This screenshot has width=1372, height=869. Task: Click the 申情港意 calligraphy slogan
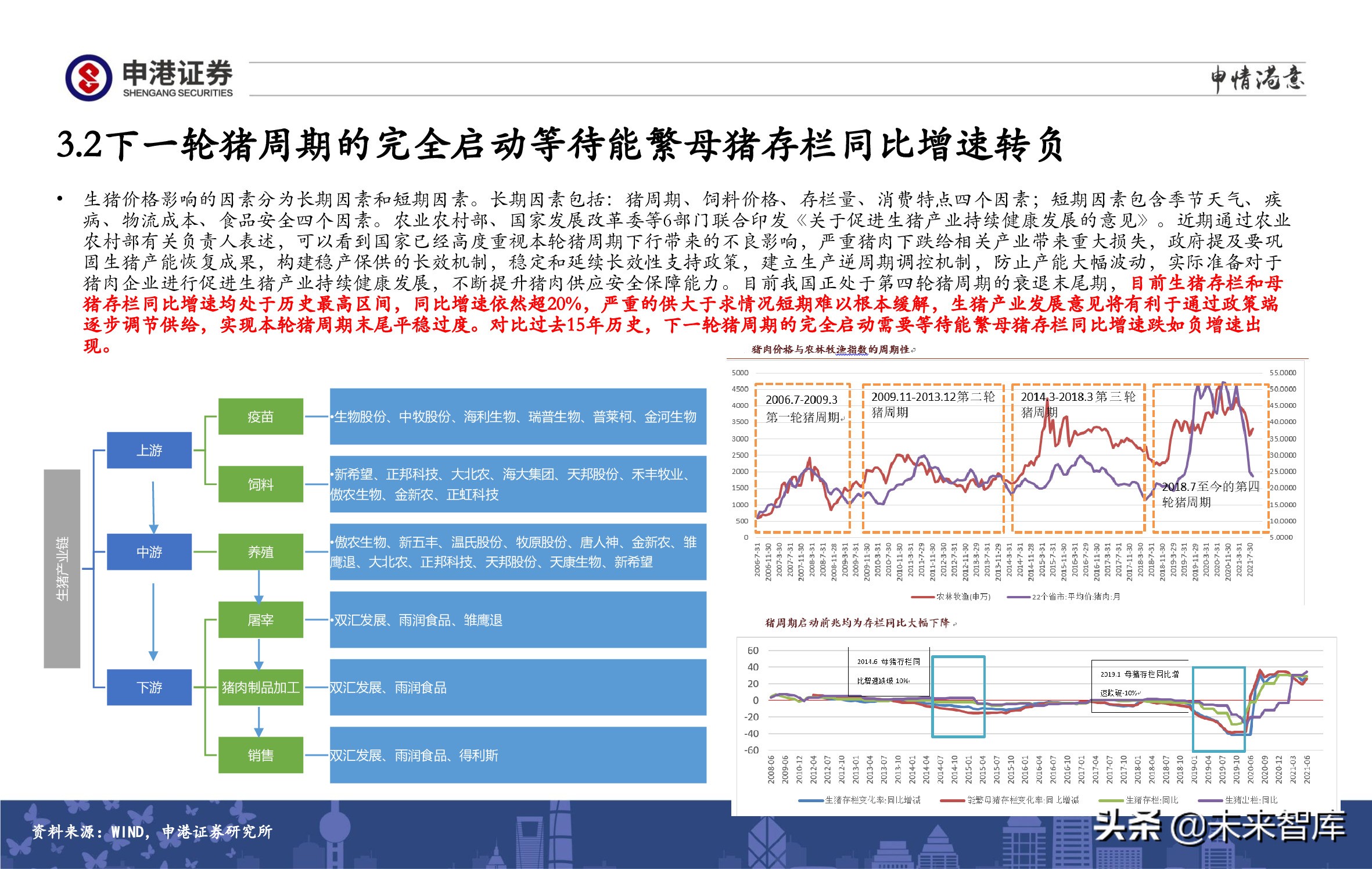[x=1258, y=79]
